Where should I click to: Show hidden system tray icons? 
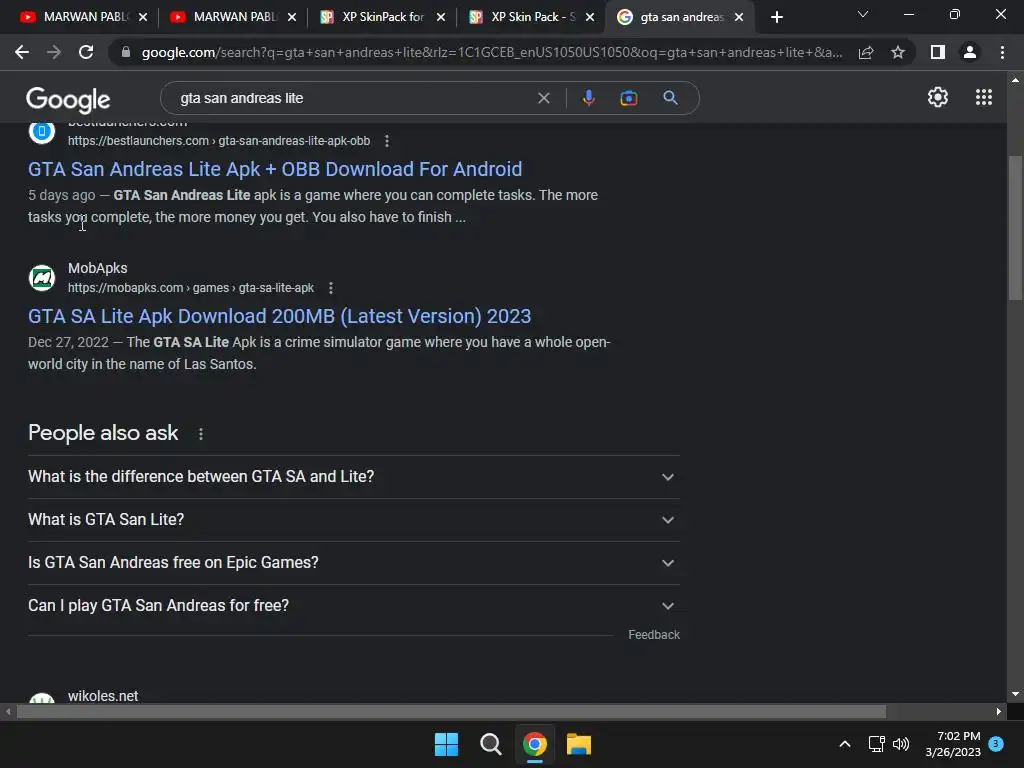coord(844,744)
